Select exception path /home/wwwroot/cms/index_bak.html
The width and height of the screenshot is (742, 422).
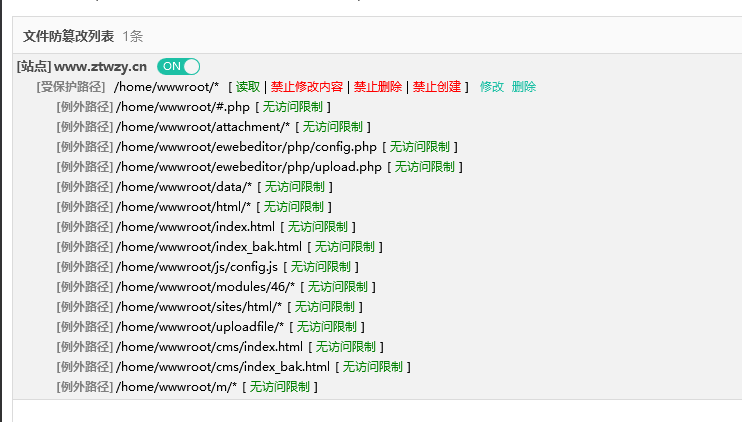coord(223,367)
